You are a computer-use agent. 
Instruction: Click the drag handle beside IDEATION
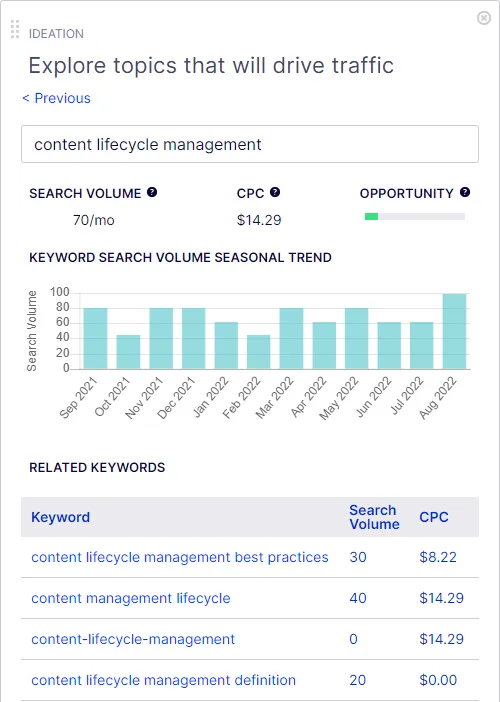pos(15,30)
